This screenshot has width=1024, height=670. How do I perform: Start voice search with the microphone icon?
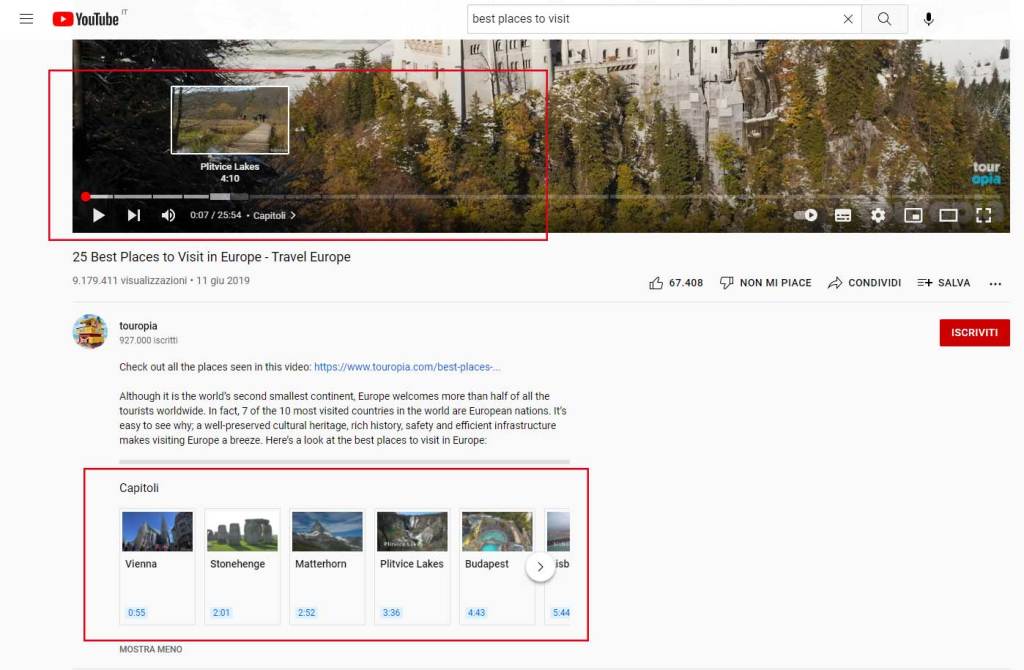click(929, 19)
